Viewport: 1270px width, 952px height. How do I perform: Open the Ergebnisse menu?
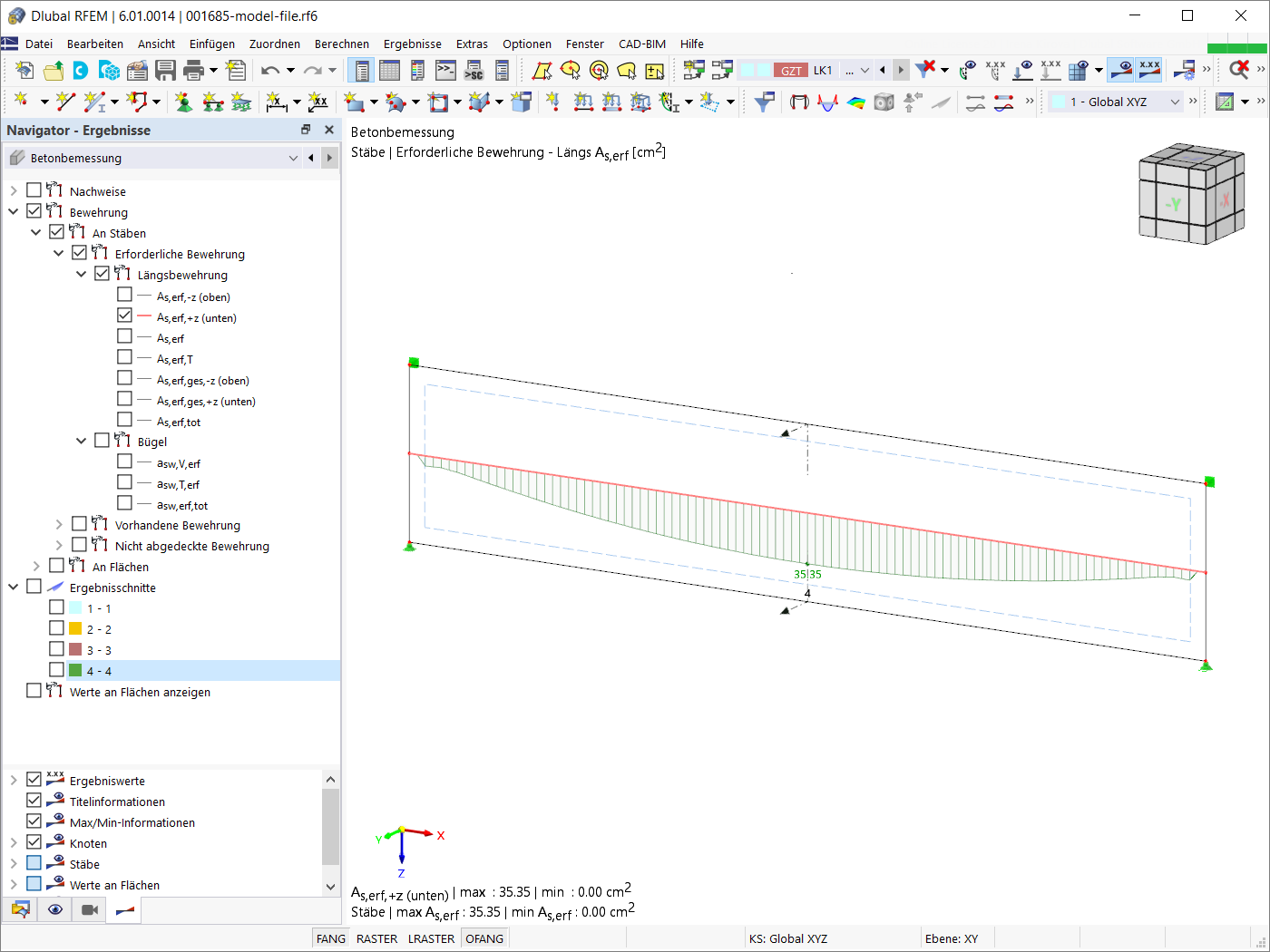tap(413, 44)
